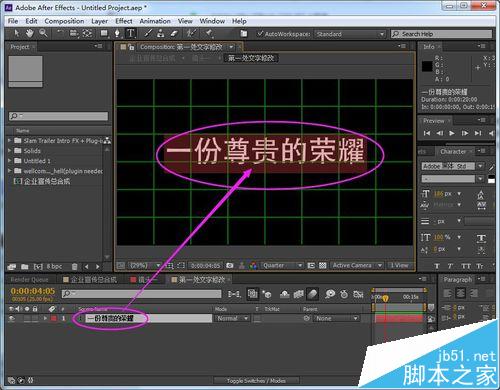Select the Eraser tool

coord(174,33)
